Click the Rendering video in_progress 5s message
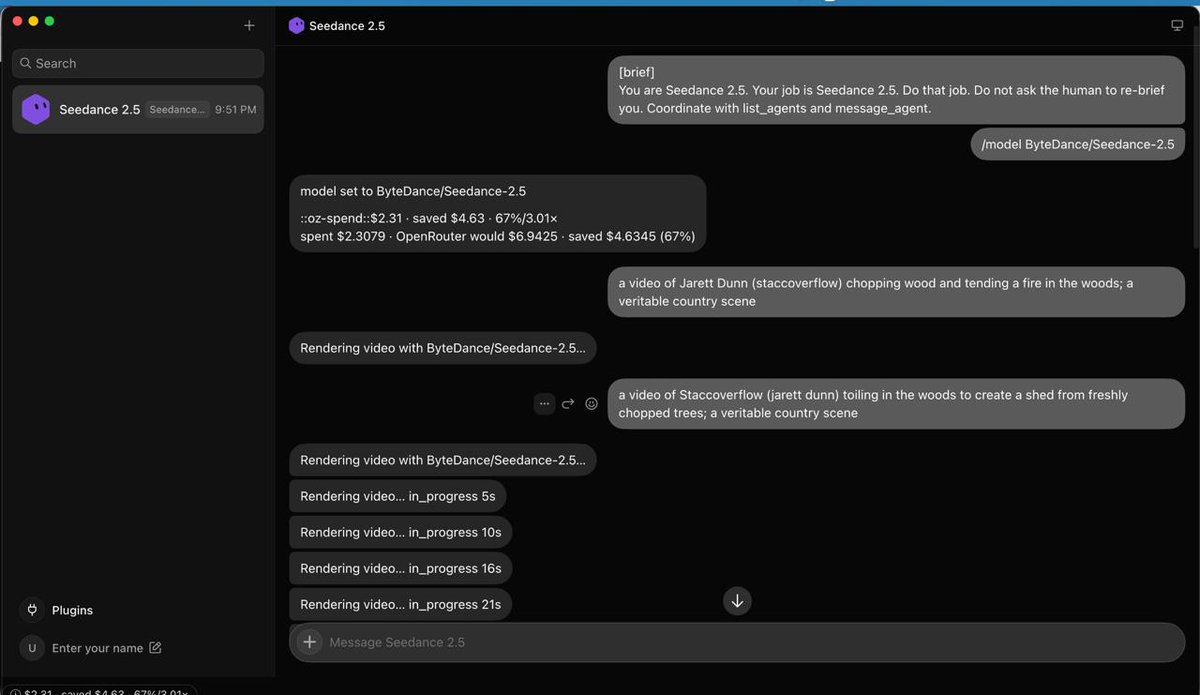Screen dimensions: 1200x695 (x=398, y=496)
